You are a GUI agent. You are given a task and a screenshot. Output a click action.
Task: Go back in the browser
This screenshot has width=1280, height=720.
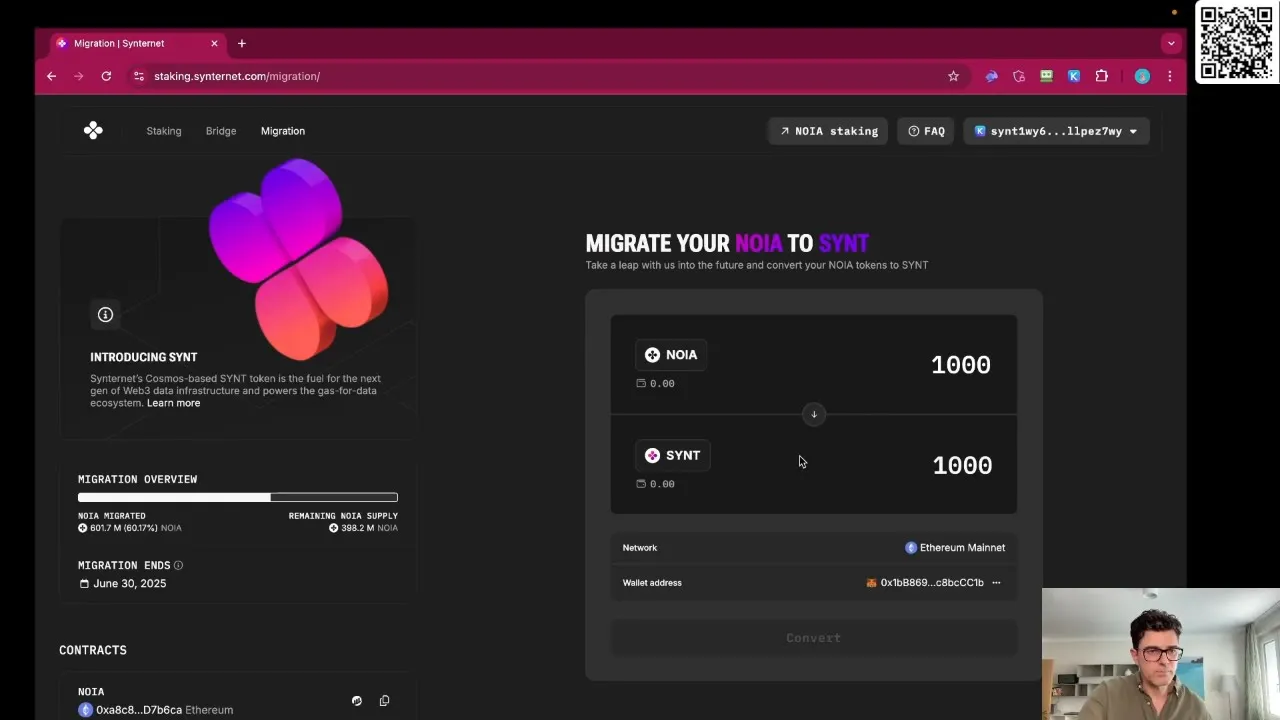(x=52, y=76)
